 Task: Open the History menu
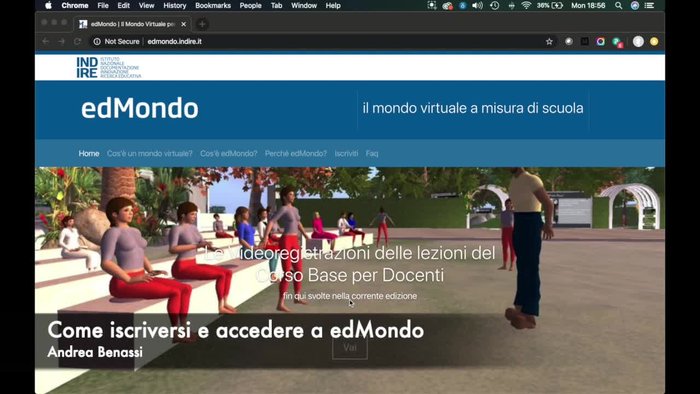tap(175, 5)
